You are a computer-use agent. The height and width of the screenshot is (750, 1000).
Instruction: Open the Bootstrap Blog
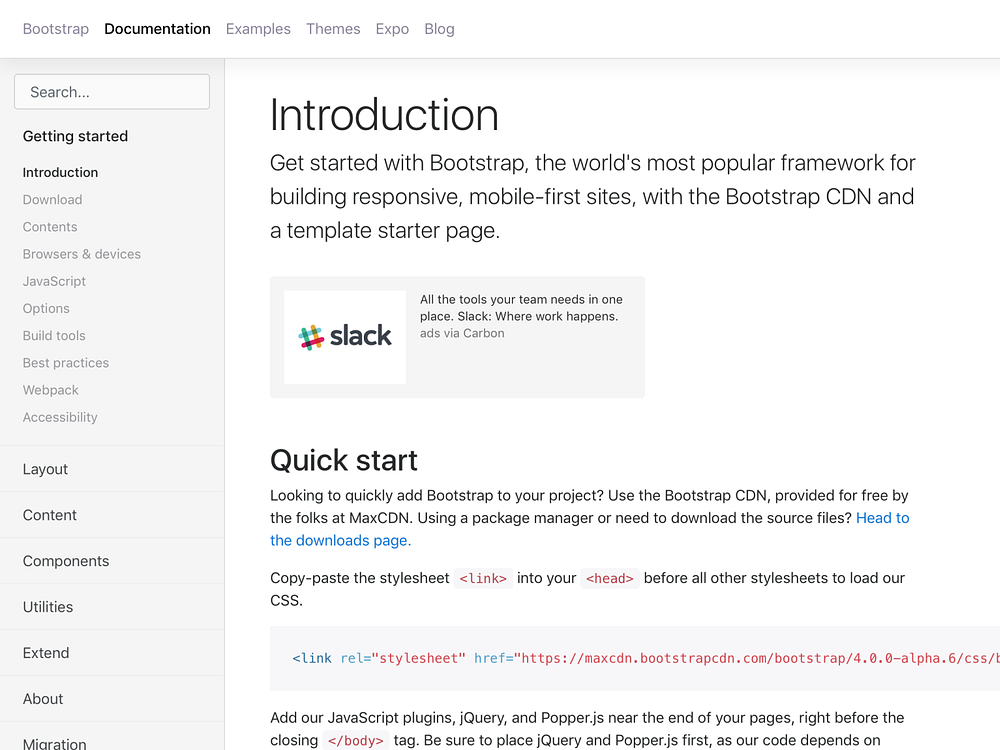(x=439, y=29)
